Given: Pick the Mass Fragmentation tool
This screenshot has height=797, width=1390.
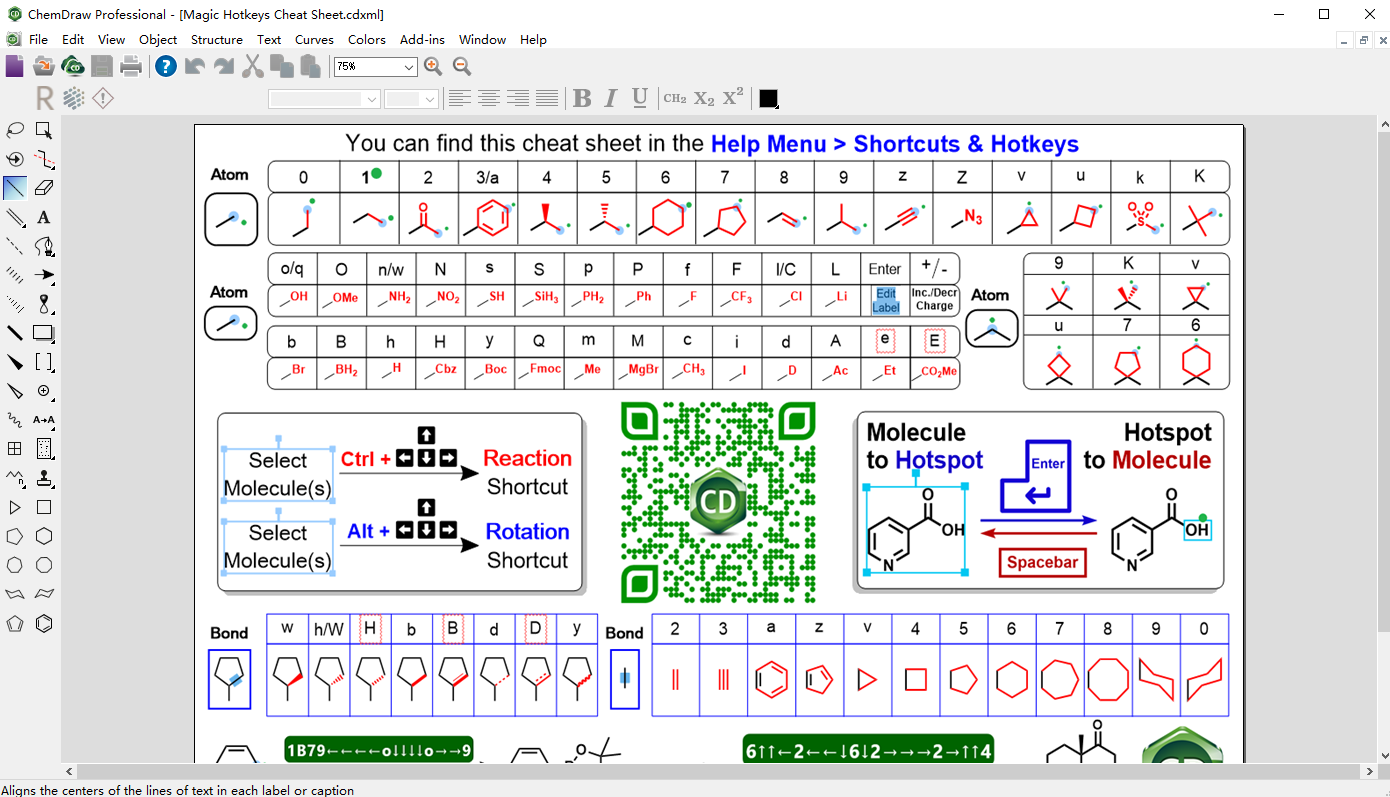Looking at the screenshot, I should (x=43, y=158).
